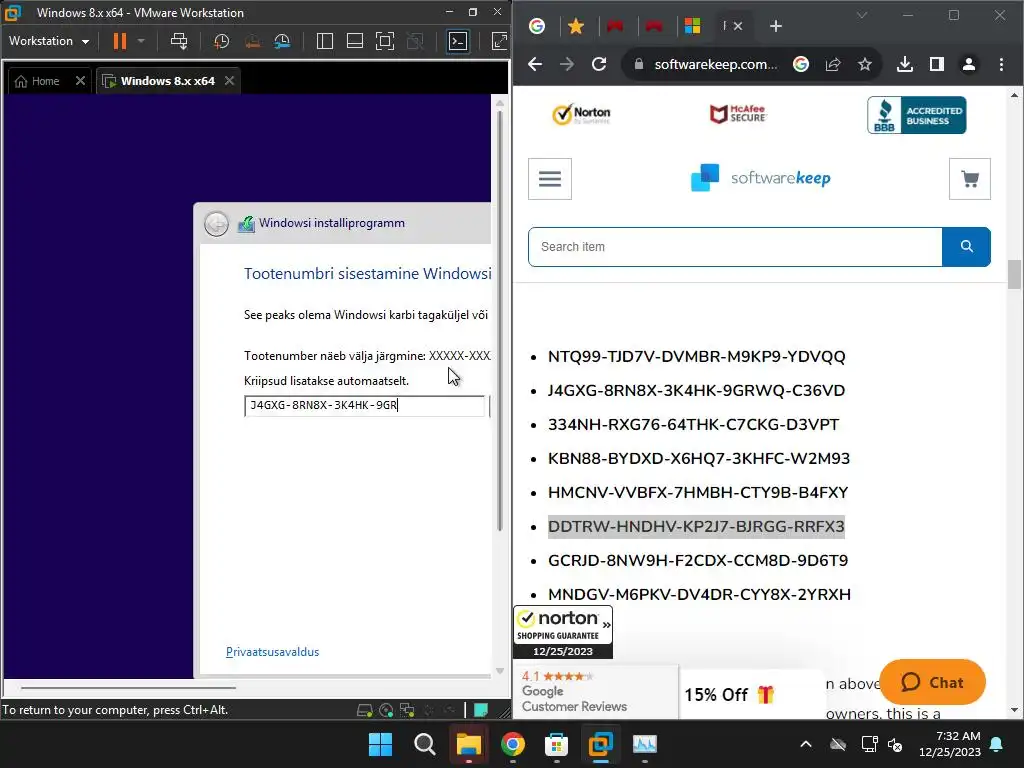Expand the power options arrow beside pause
This screenshot has height=768, width=1024.
141,41
